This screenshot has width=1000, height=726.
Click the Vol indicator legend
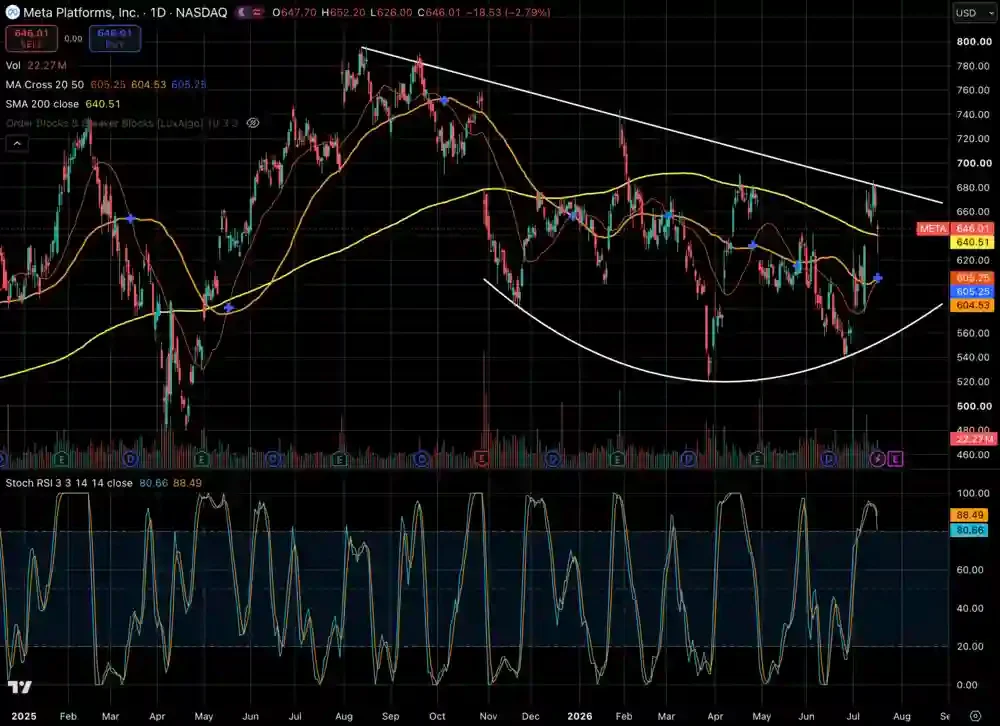(13, 65)
